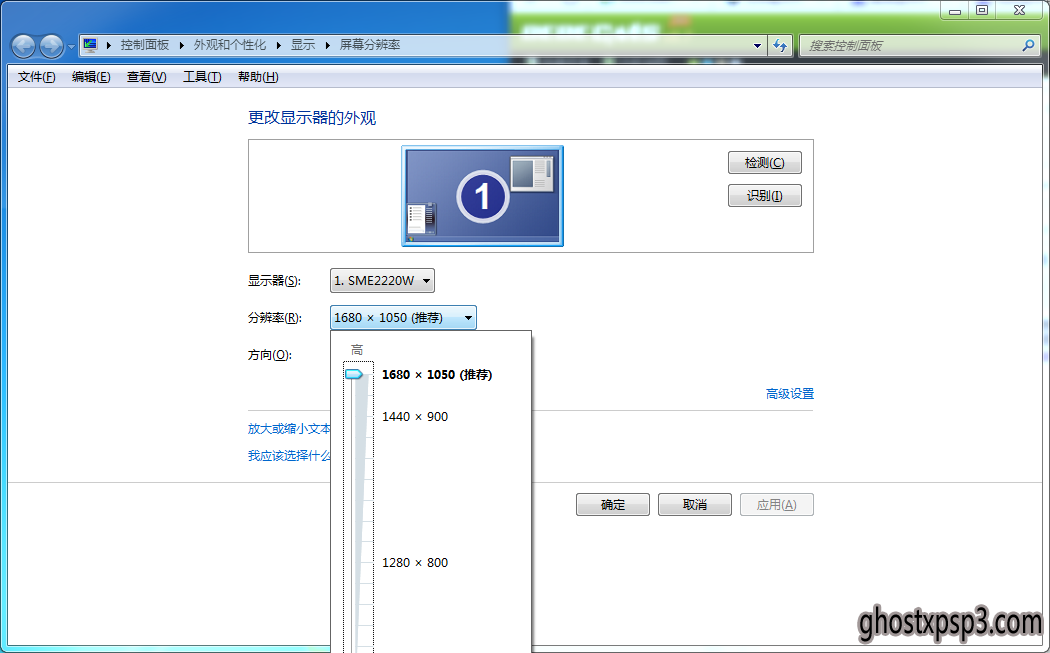Viewport: 1050px width, 653px height.
Task: Open the 高级设置 advanced settings link
Action: coord(790,394)
